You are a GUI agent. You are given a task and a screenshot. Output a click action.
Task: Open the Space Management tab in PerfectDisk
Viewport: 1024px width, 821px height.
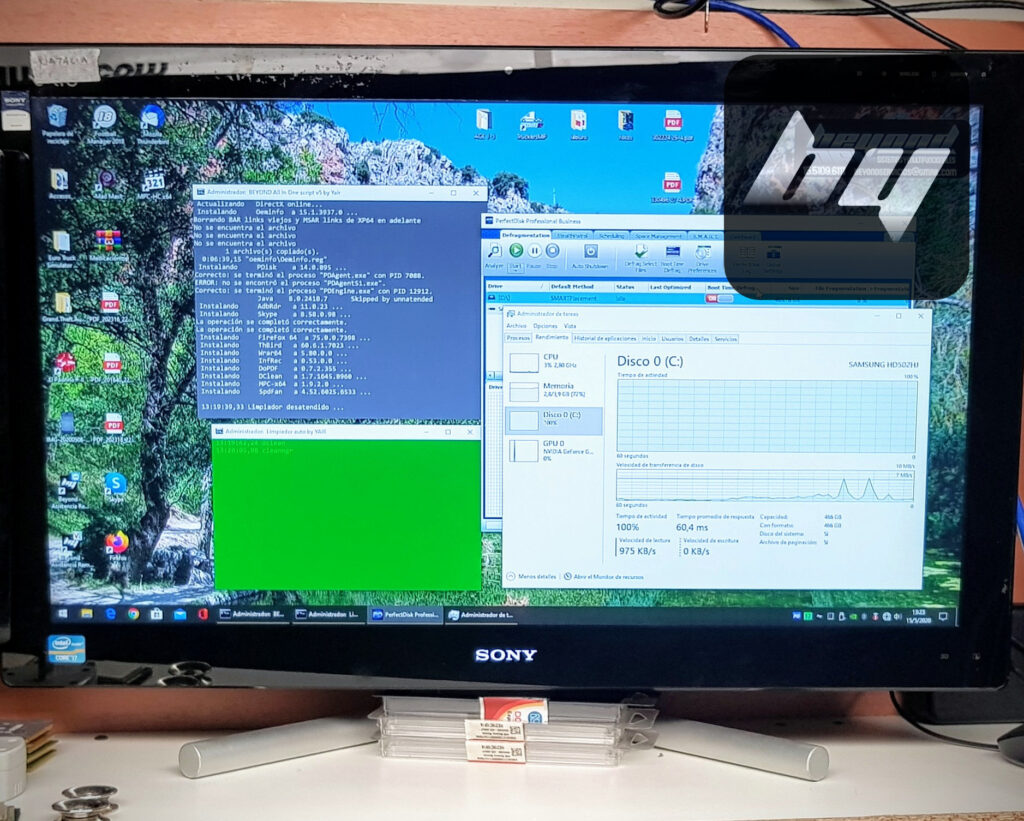coord(658,236)
